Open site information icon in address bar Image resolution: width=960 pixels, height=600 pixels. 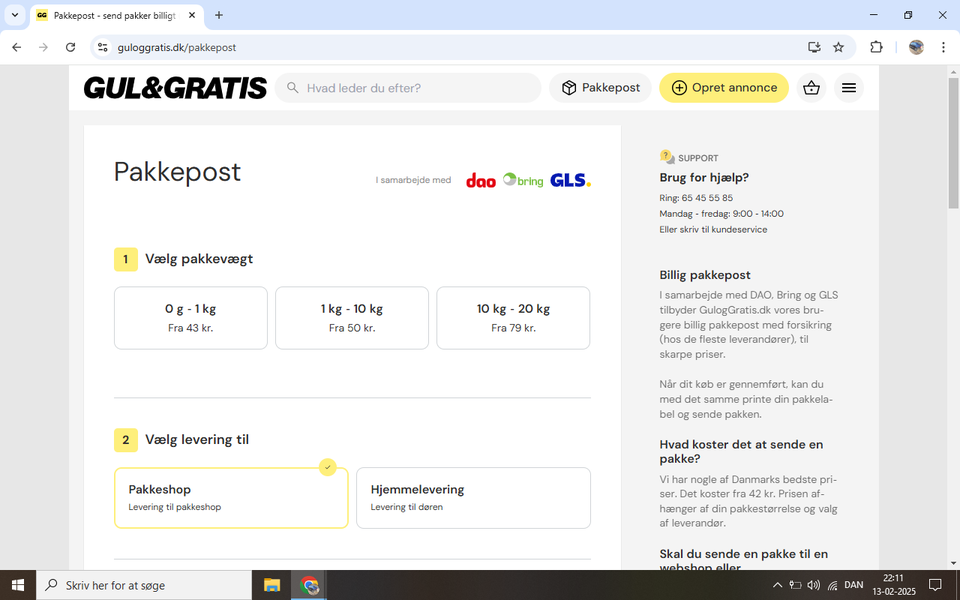pos(103,47)
